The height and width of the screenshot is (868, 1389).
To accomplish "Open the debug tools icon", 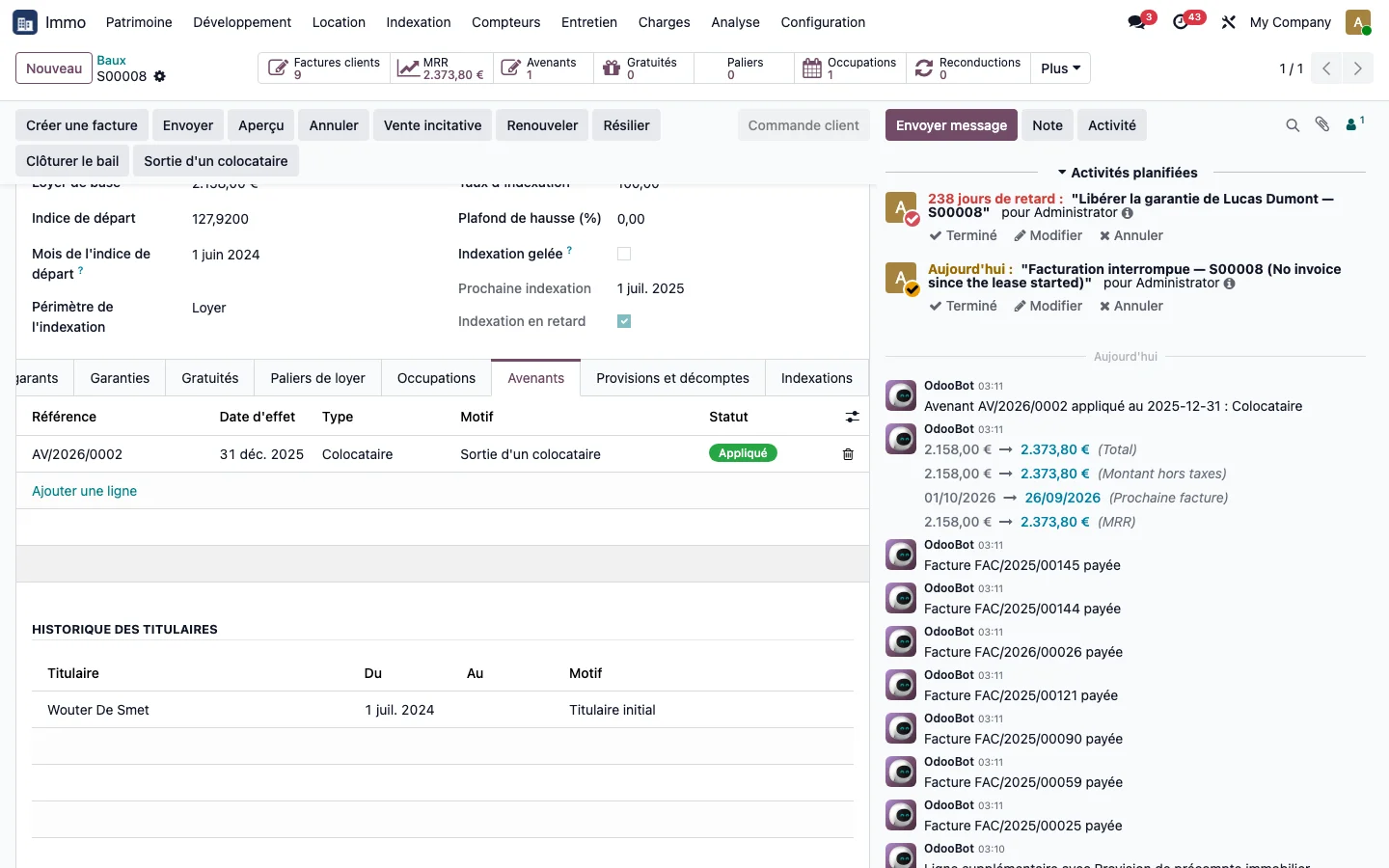I will (1228, 22).
